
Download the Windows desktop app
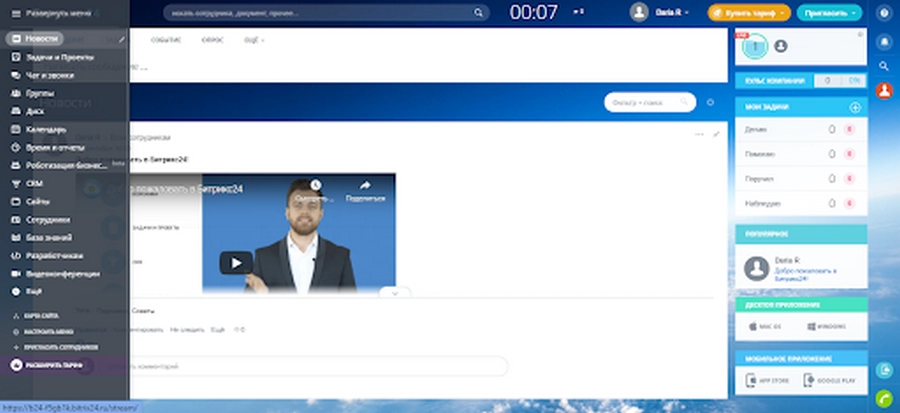(x=827, y=326)
